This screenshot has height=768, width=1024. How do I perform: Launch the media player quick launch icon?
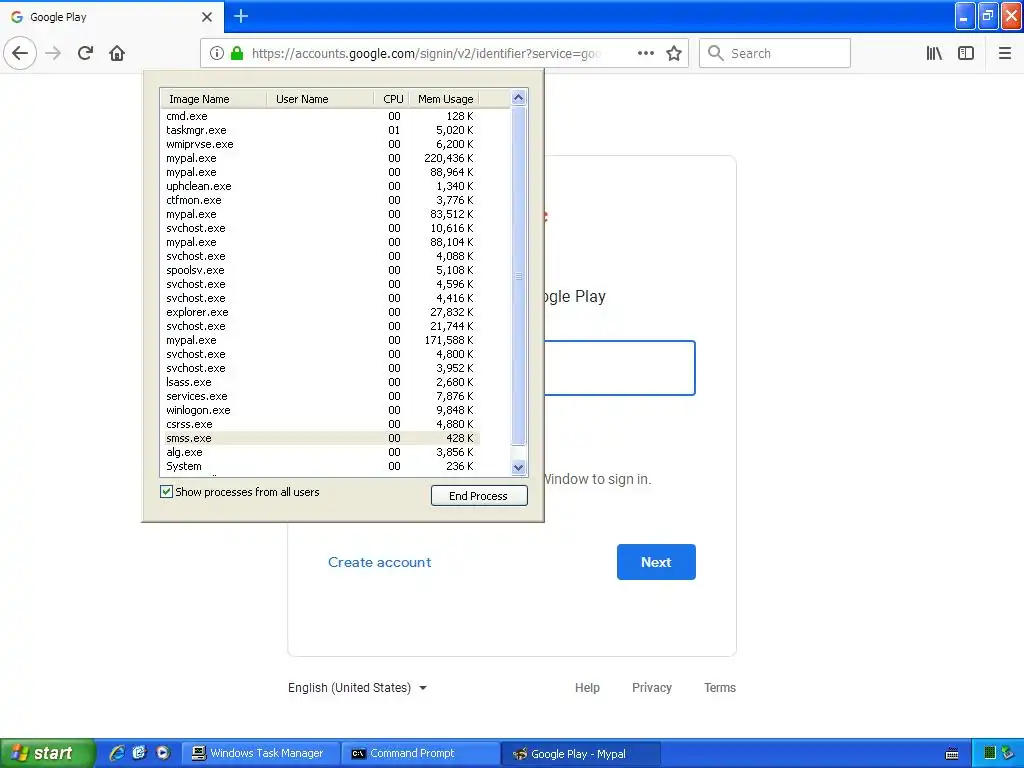[163, 753]
